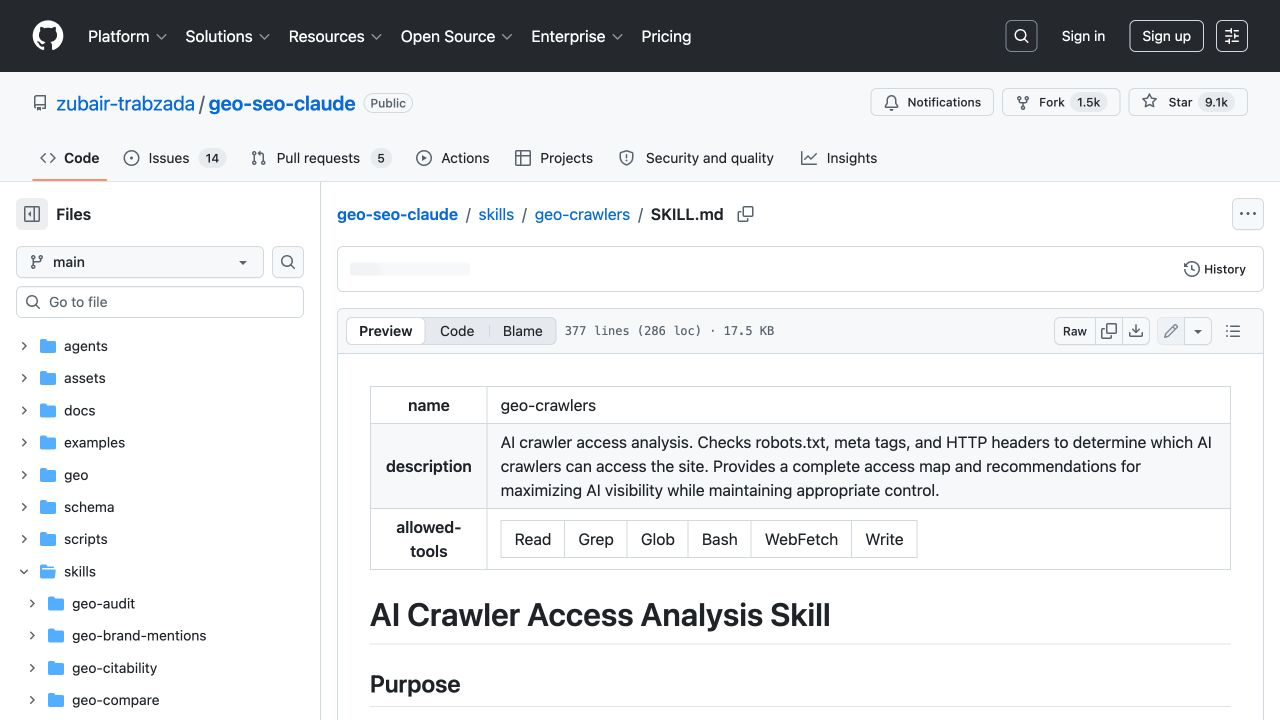Open the Open Source dropdown menu

coord(457,36)
